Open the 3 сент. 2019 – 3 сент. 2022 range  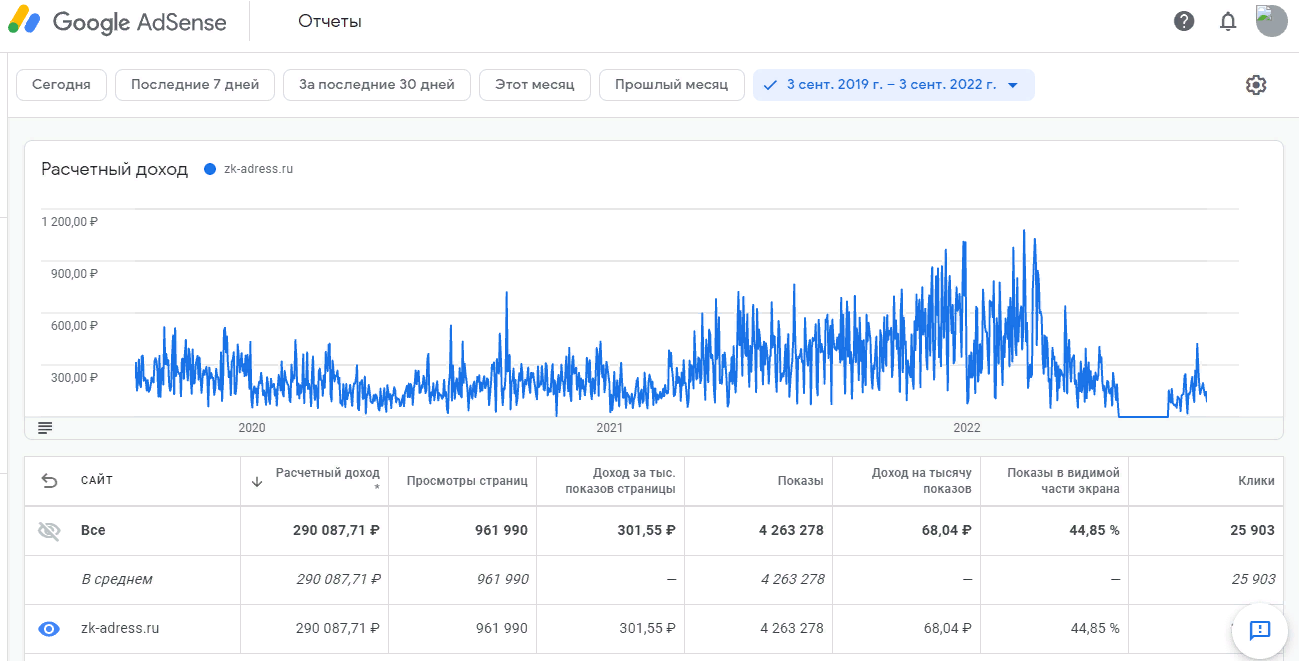point(894,85)
